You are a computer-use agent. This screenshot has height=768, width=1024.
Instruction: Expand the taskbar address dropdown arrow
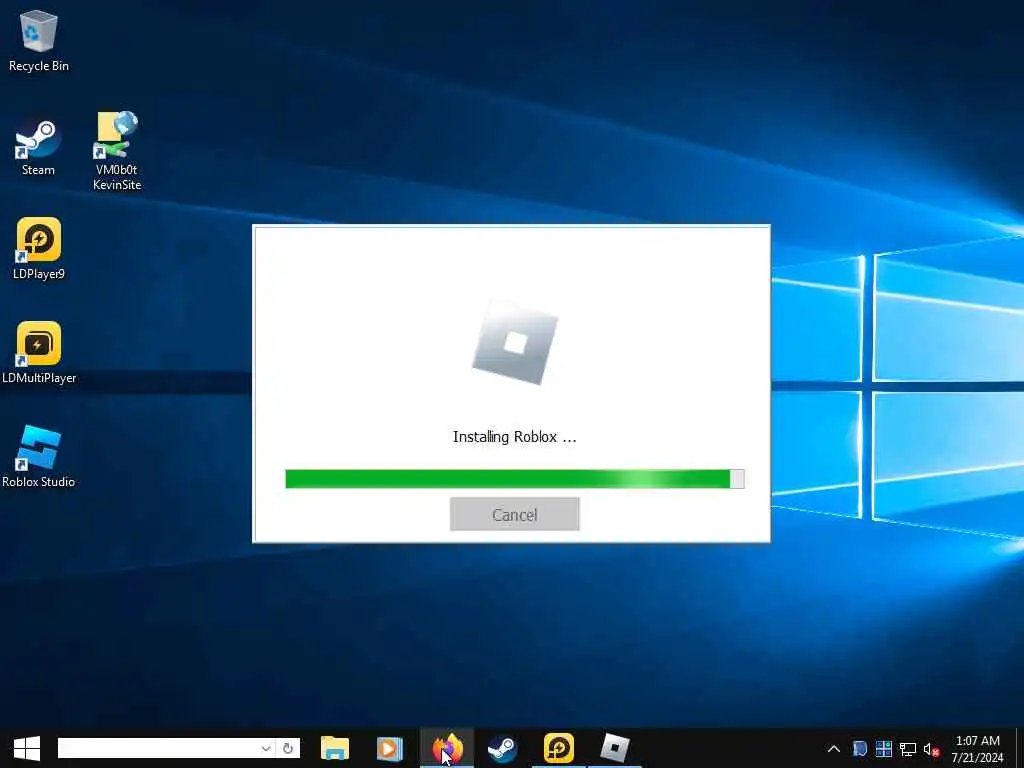pos(266,748)
